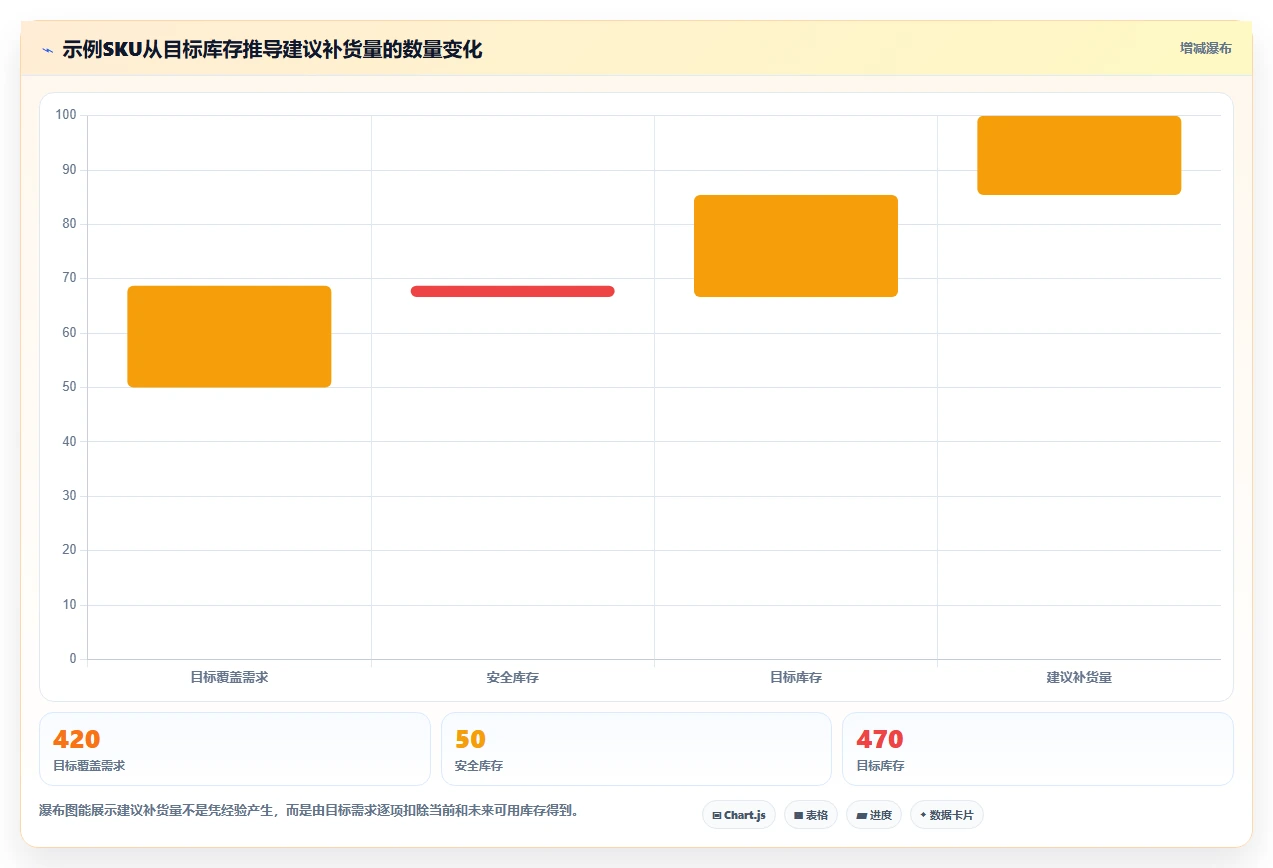Select the 数据卡片 tag chip
The image size is (1273, 868).
tap(946, 815)
